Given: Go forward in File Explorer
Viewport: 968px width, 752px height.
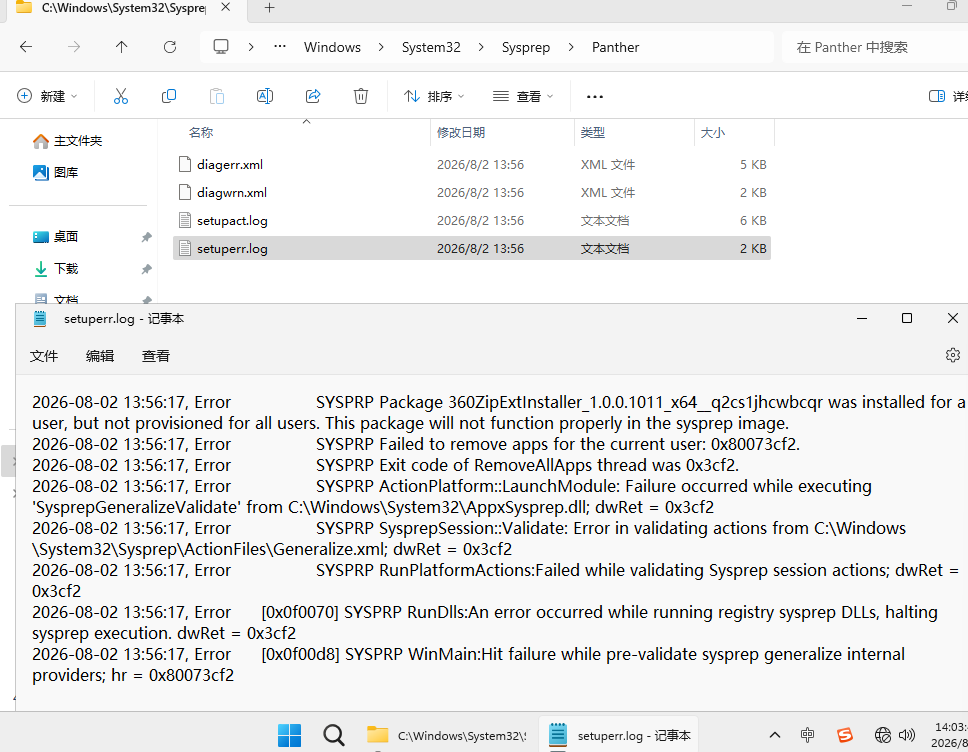Looking at the screenshot, I should [74, 47].
